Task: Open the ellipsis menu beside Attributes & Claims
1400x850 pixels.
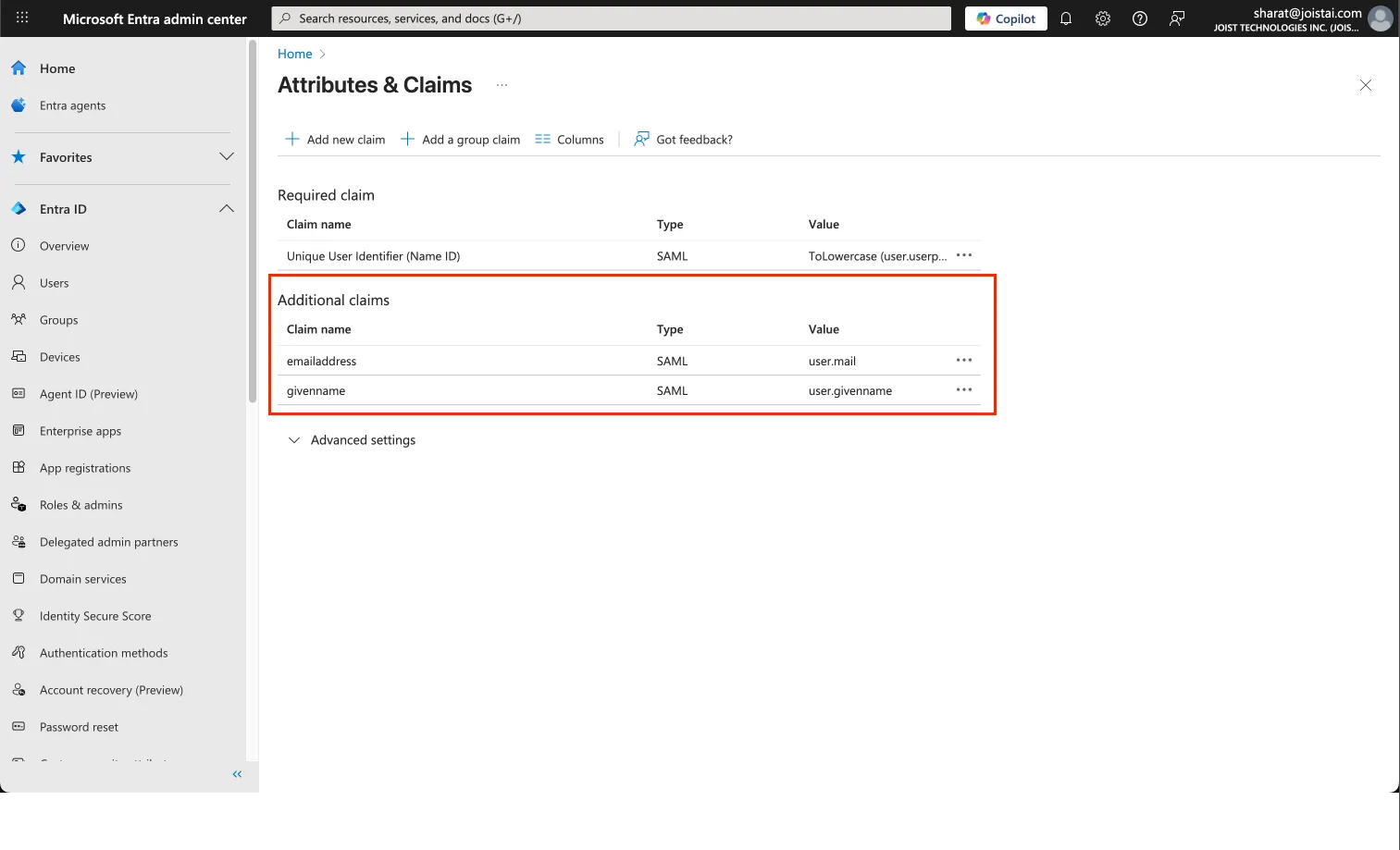Action: 502,85
